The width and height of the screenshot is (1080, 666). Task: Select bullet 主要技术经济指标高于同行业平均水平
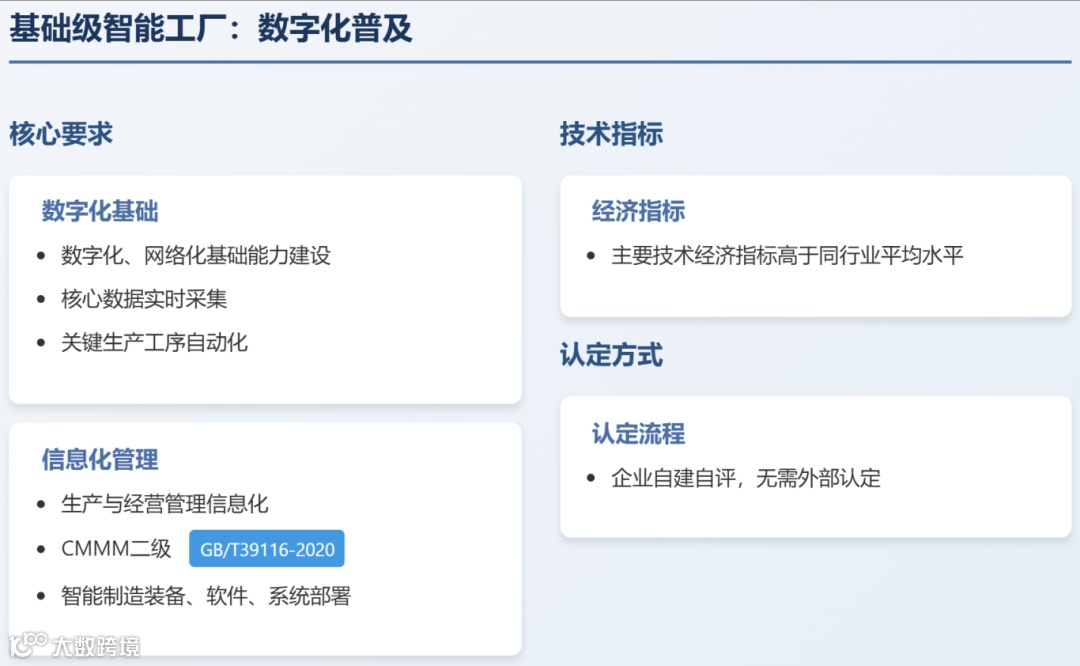coord(787,256)
